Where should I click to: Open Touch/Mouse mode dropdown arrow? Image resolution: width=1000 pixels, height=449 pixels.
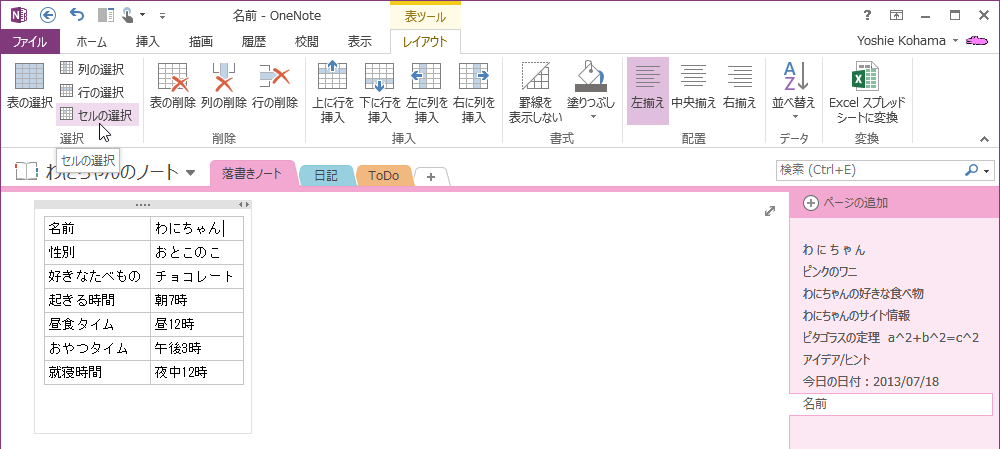click(142, 15)
